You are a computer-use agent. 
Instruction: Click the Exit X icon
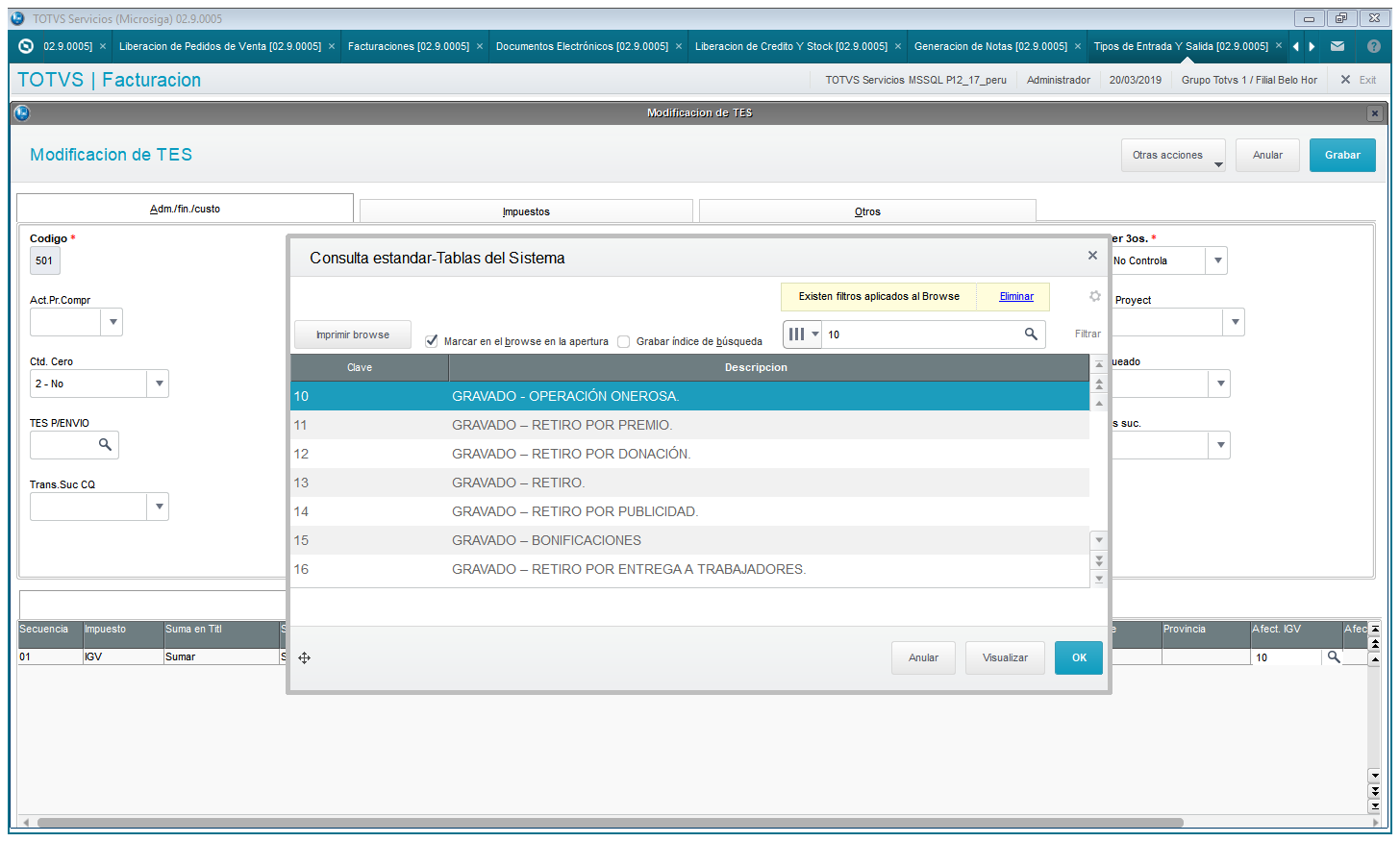(1346, 80)
